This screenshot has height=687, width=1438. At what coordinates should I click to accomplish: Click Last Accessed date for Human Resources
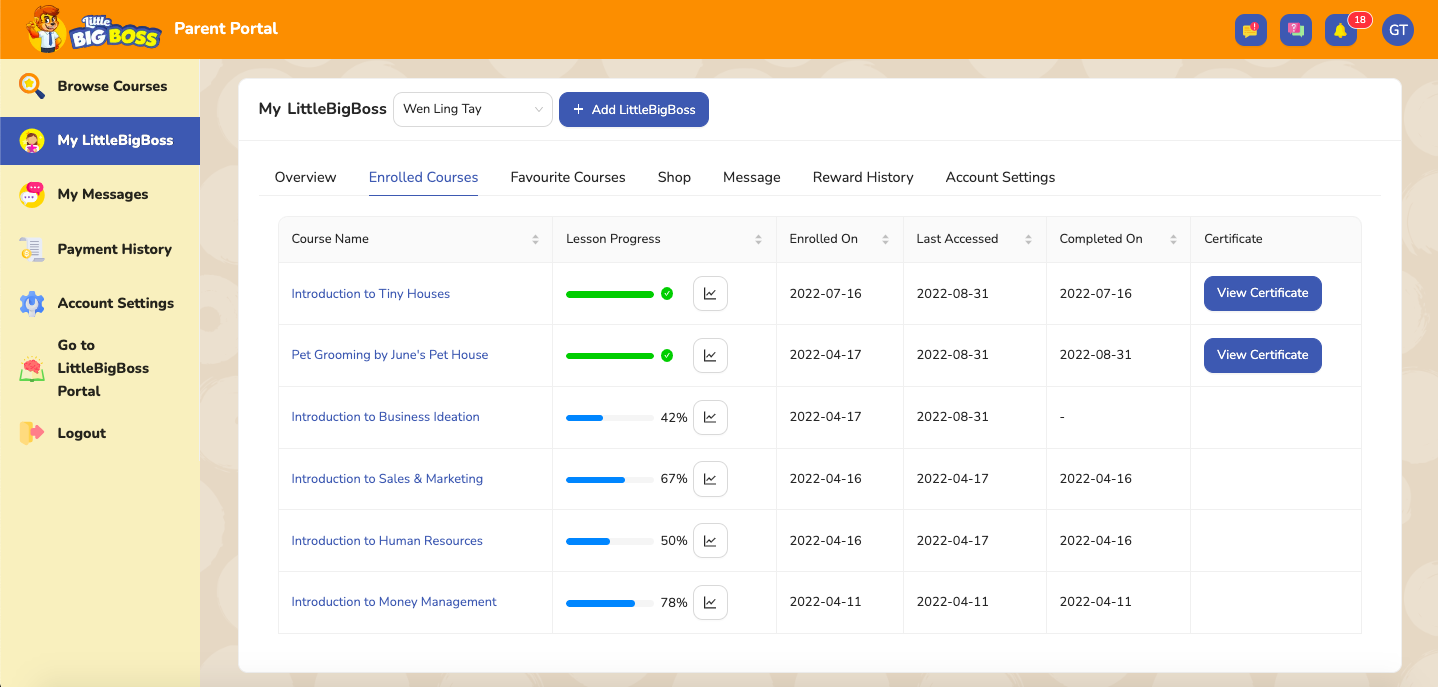coord(952,541)
